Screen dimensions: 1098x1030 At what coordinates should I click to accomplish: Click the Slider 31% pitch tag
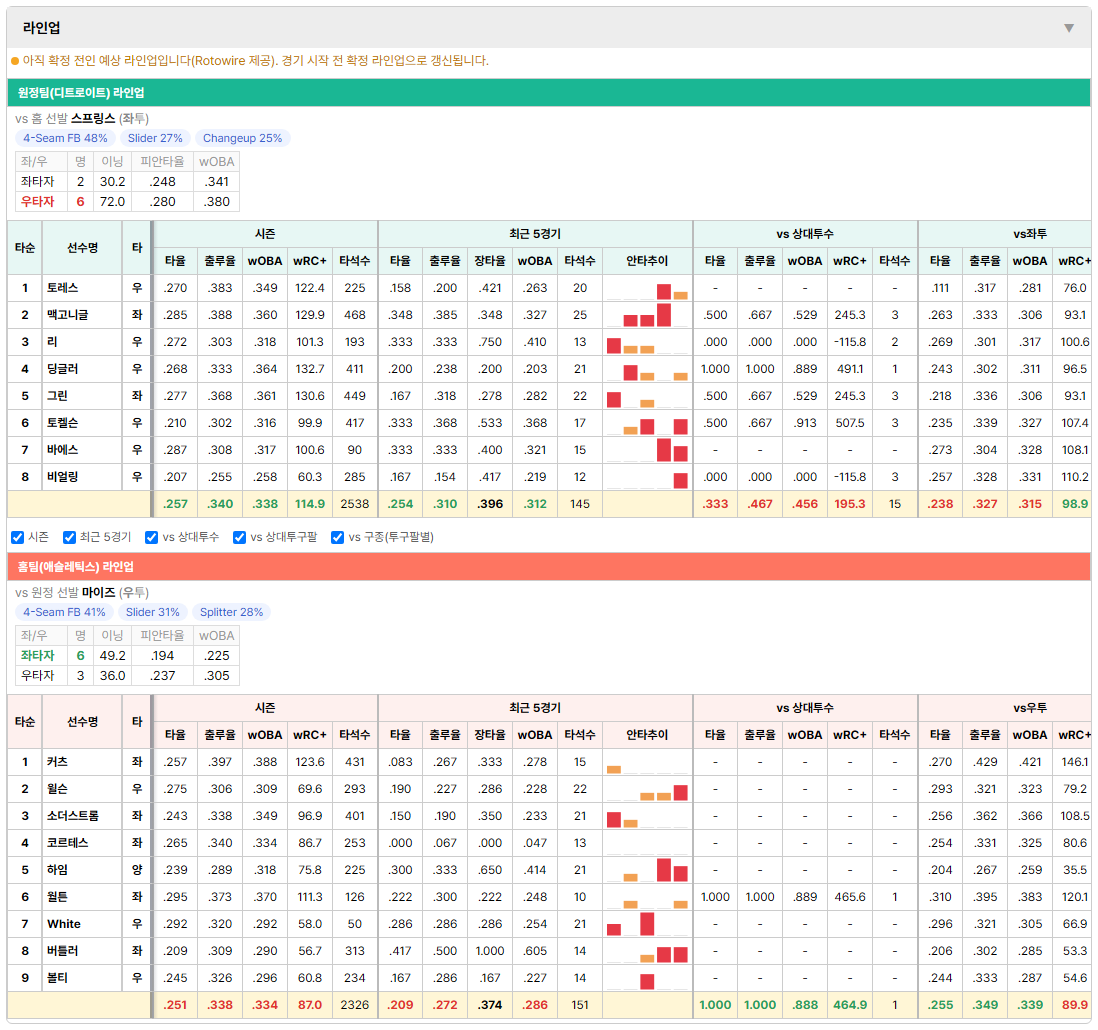pos(153,612)
